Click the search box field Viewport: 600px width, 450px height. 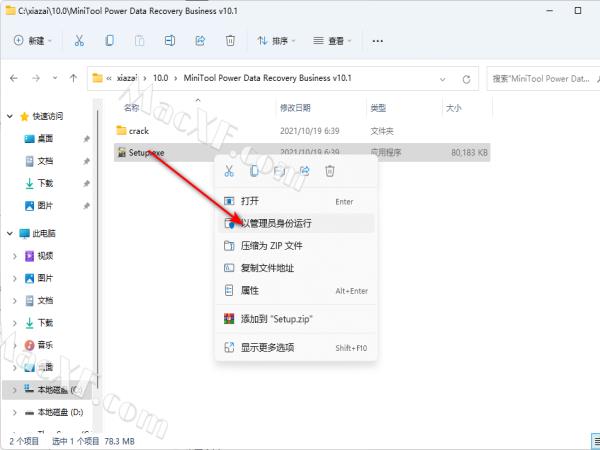[x=543, y=79]
